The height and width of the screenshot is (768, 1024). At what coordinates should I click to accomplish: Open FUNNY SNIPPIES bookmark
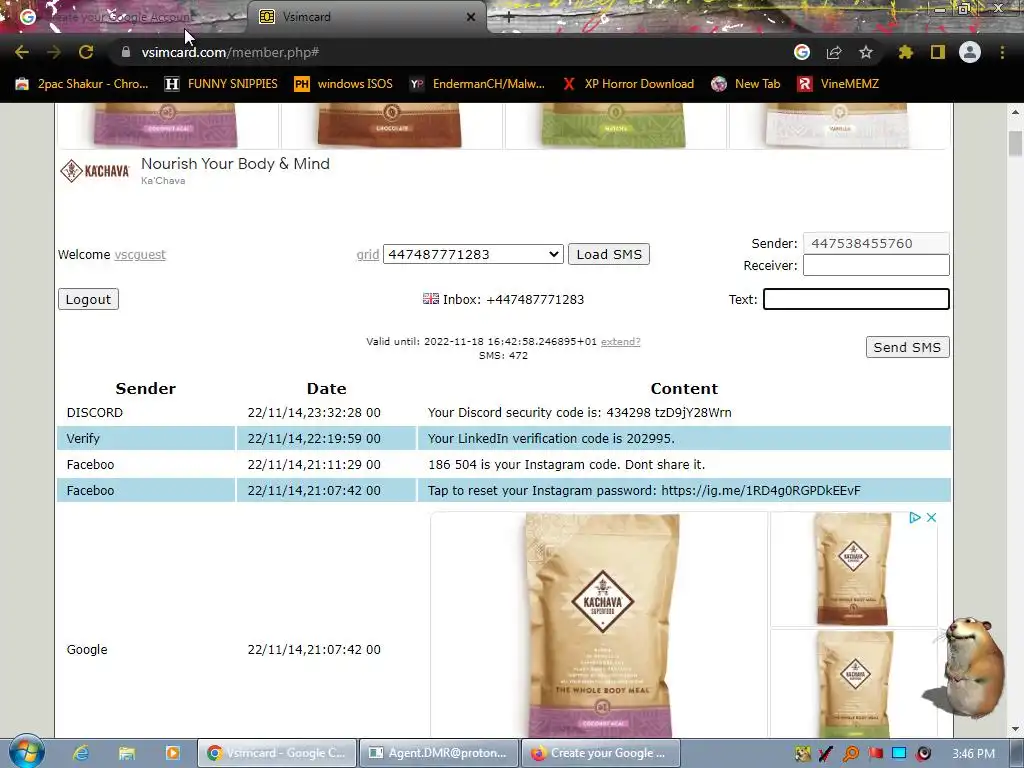[221, 84]
